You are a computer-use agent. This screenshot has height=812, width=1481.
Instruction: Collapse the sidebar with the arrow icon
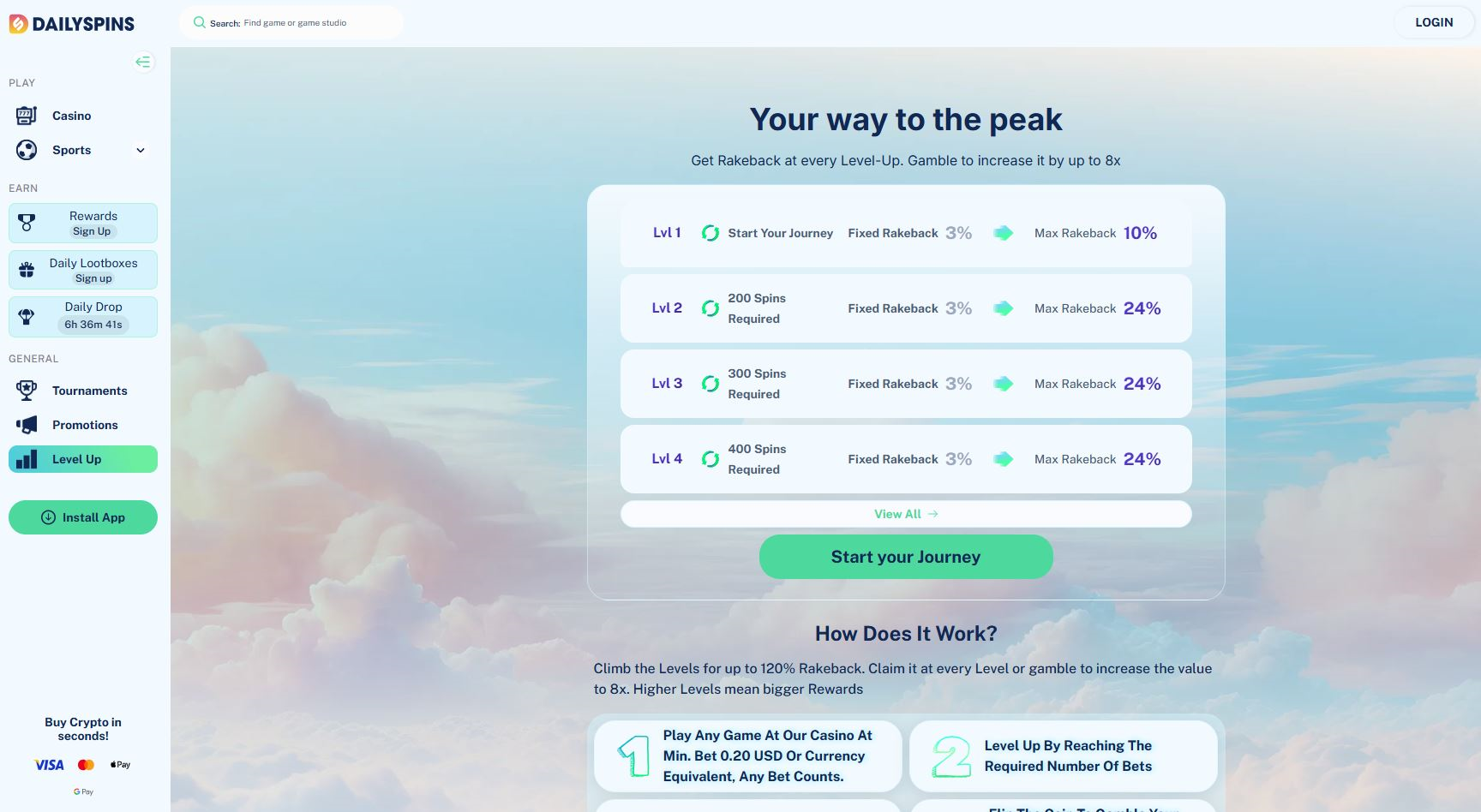pos(143,62)
